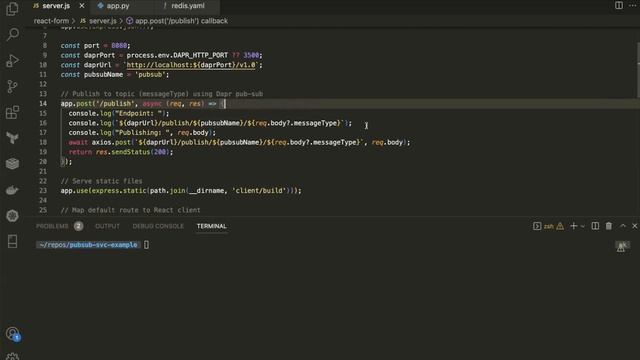The image size is (640, 360).
Task: Open the launch profile dropdown arrow
Action: tap(582, 226)
